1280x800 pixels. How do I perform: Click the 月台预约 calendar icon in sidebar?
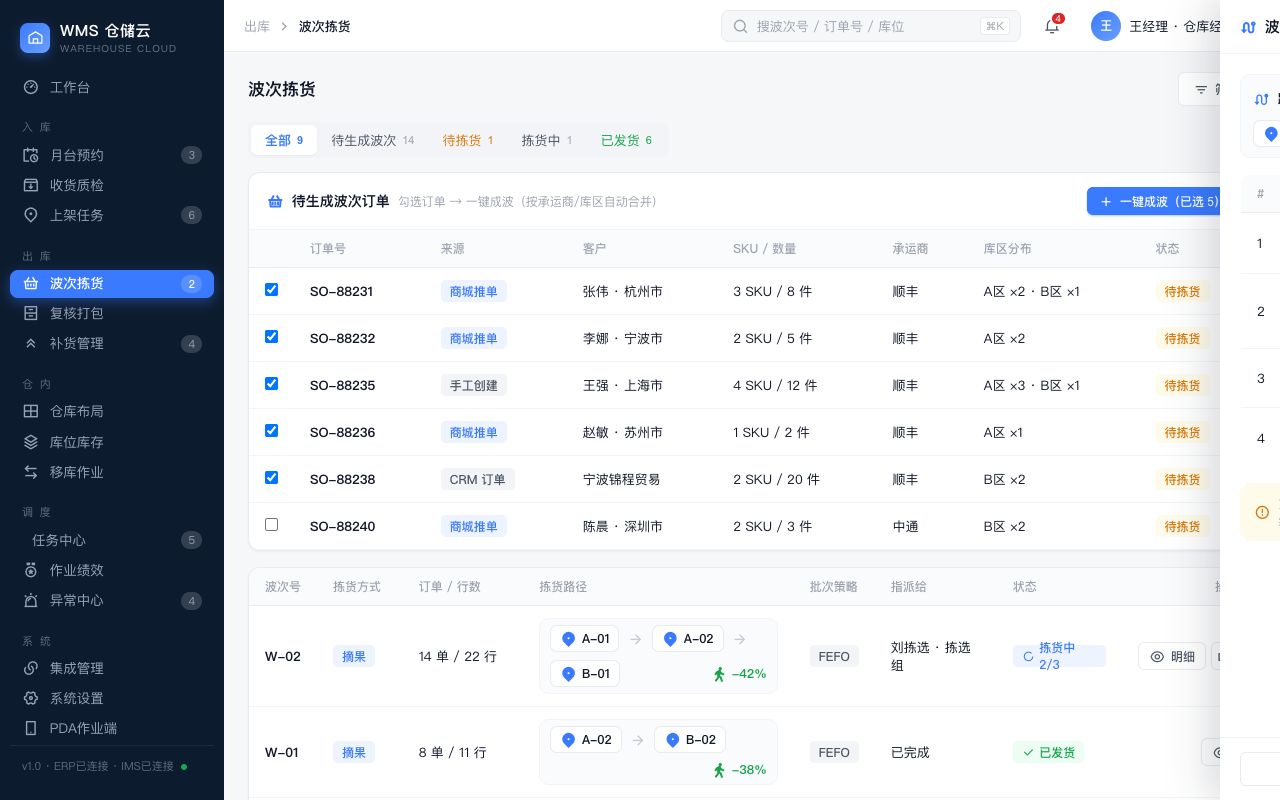pos(31,155)
